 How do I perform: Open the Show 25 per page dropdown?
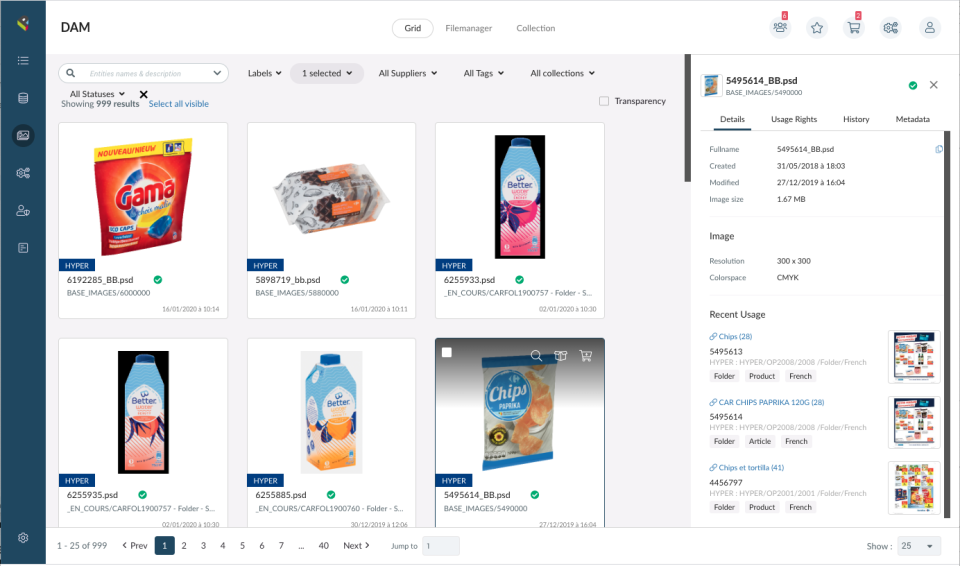coord(917,546)
